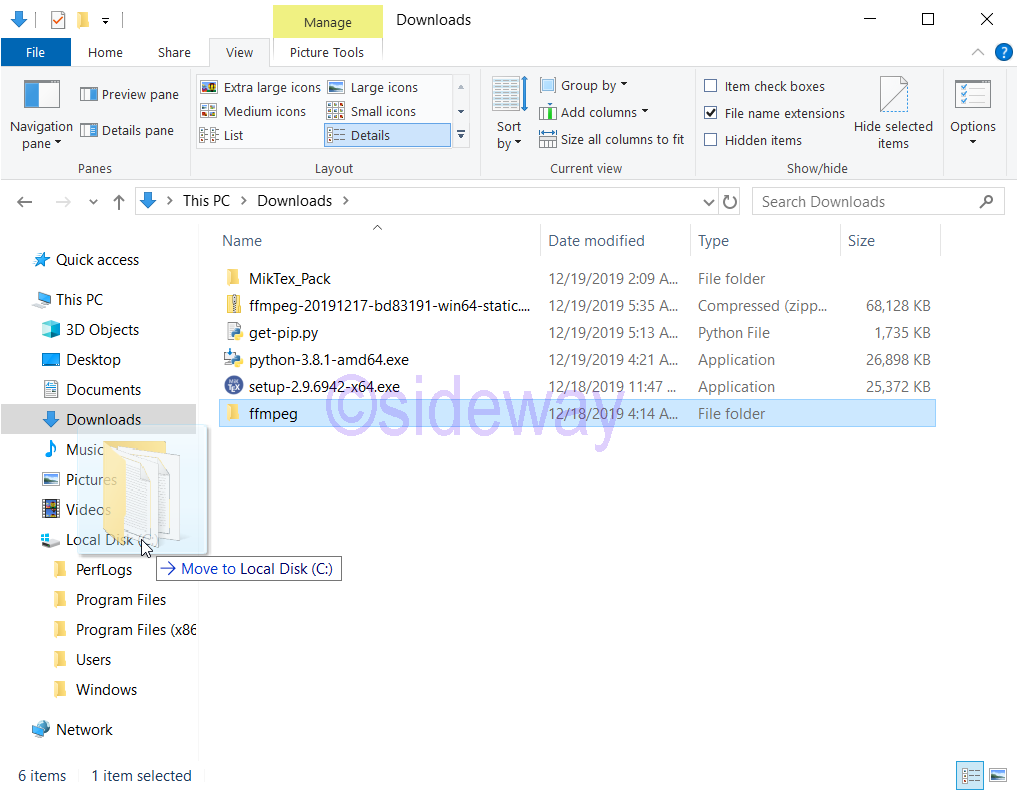Open the Group by dropdown

(584, 85)
